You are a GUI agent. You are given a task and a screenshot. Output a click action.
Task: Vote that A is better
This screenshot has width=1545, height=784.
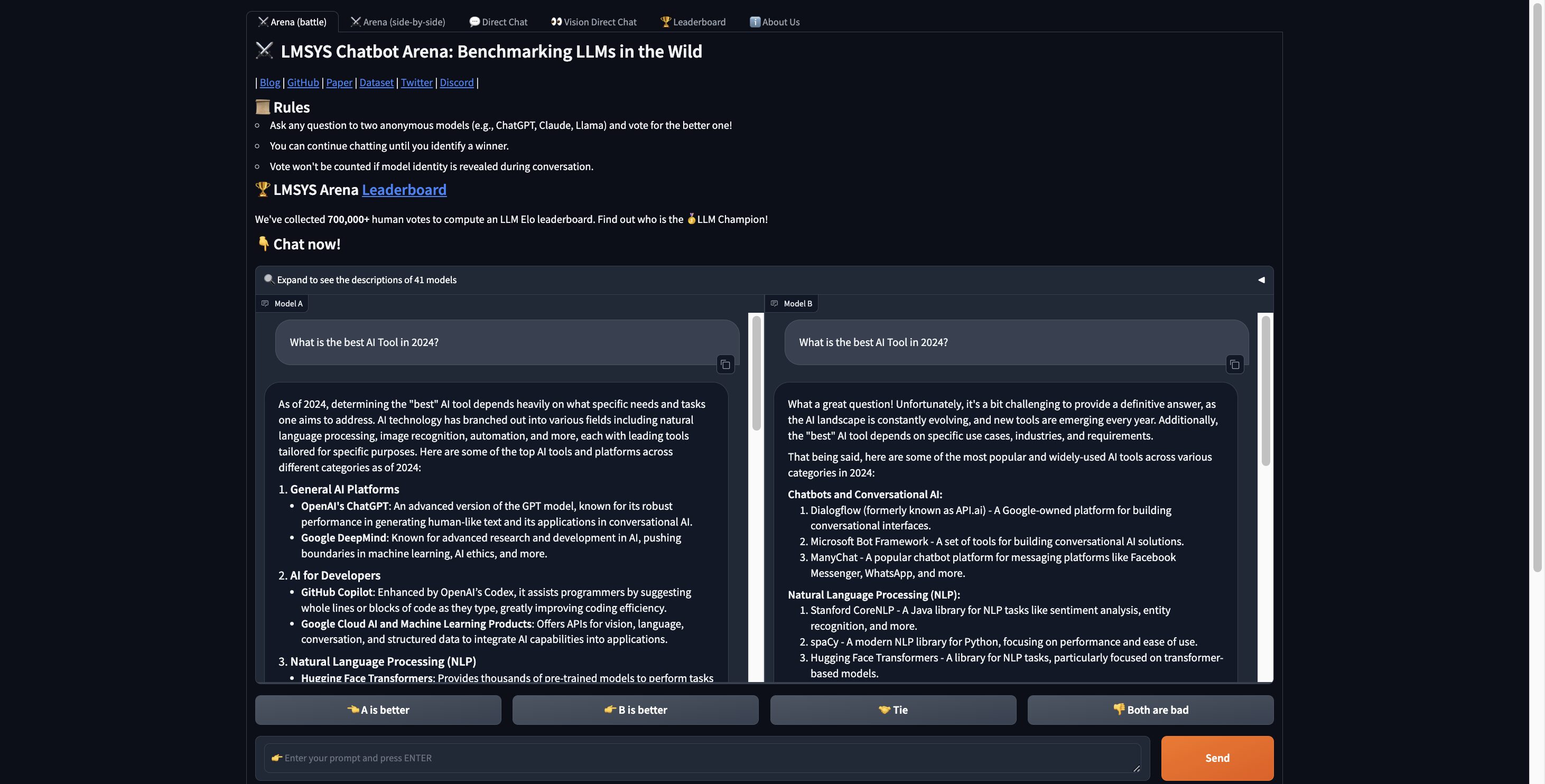click(378, 710)
